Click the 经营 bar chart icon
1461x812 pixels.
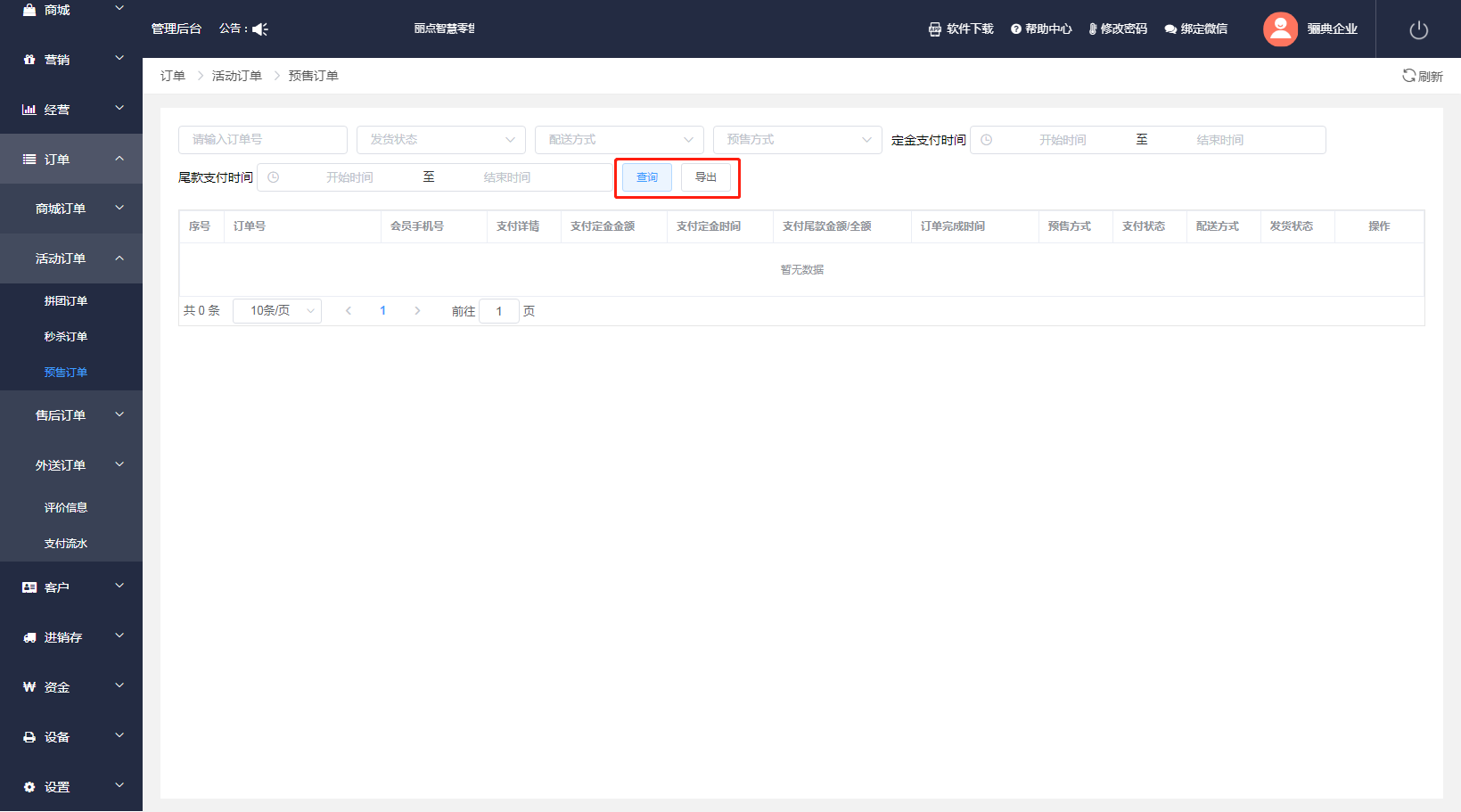(x=29, y=110)
